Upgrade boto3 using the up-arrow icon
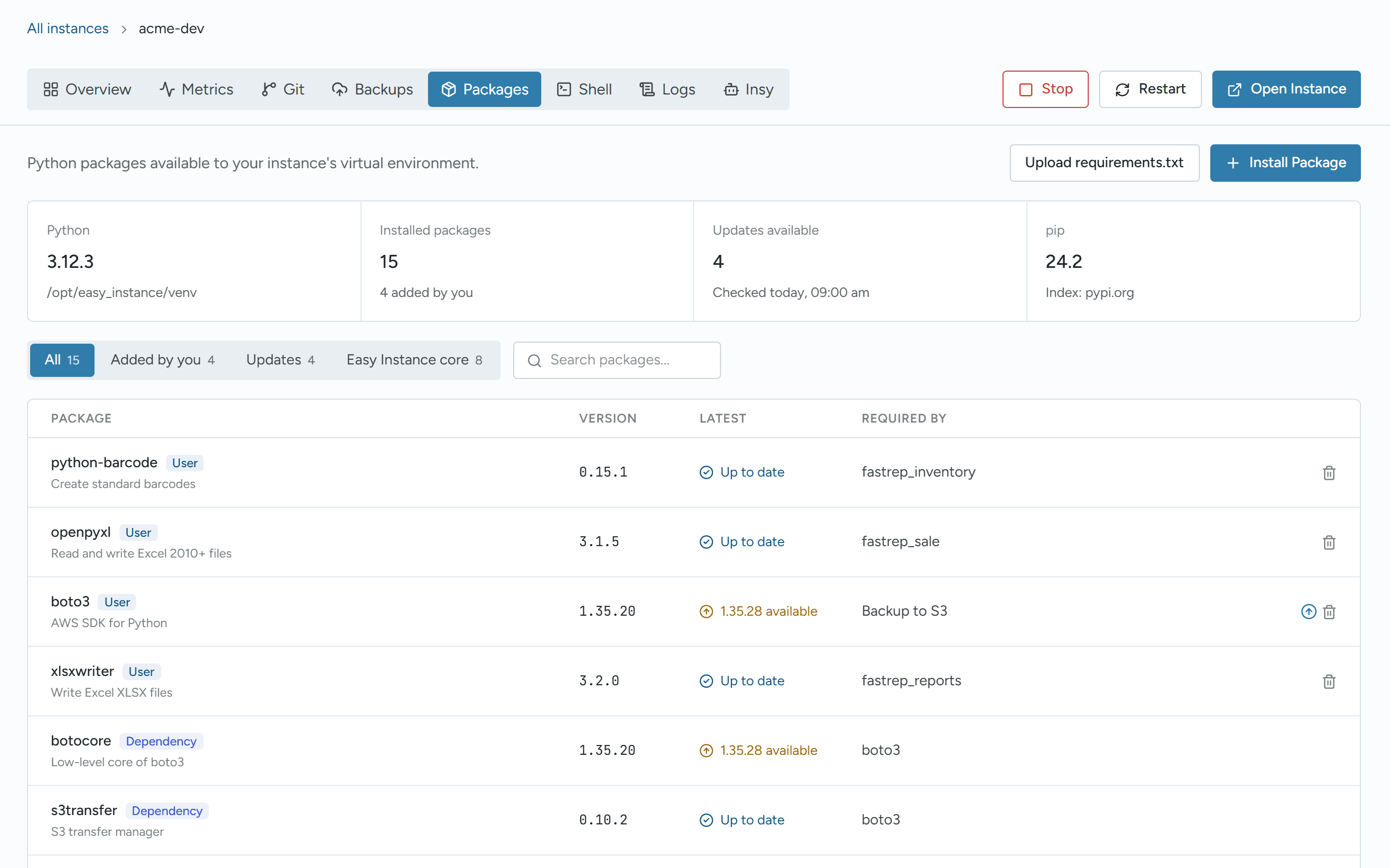The height and width of the screenshot is (868, 1390). pos(1308,612)
